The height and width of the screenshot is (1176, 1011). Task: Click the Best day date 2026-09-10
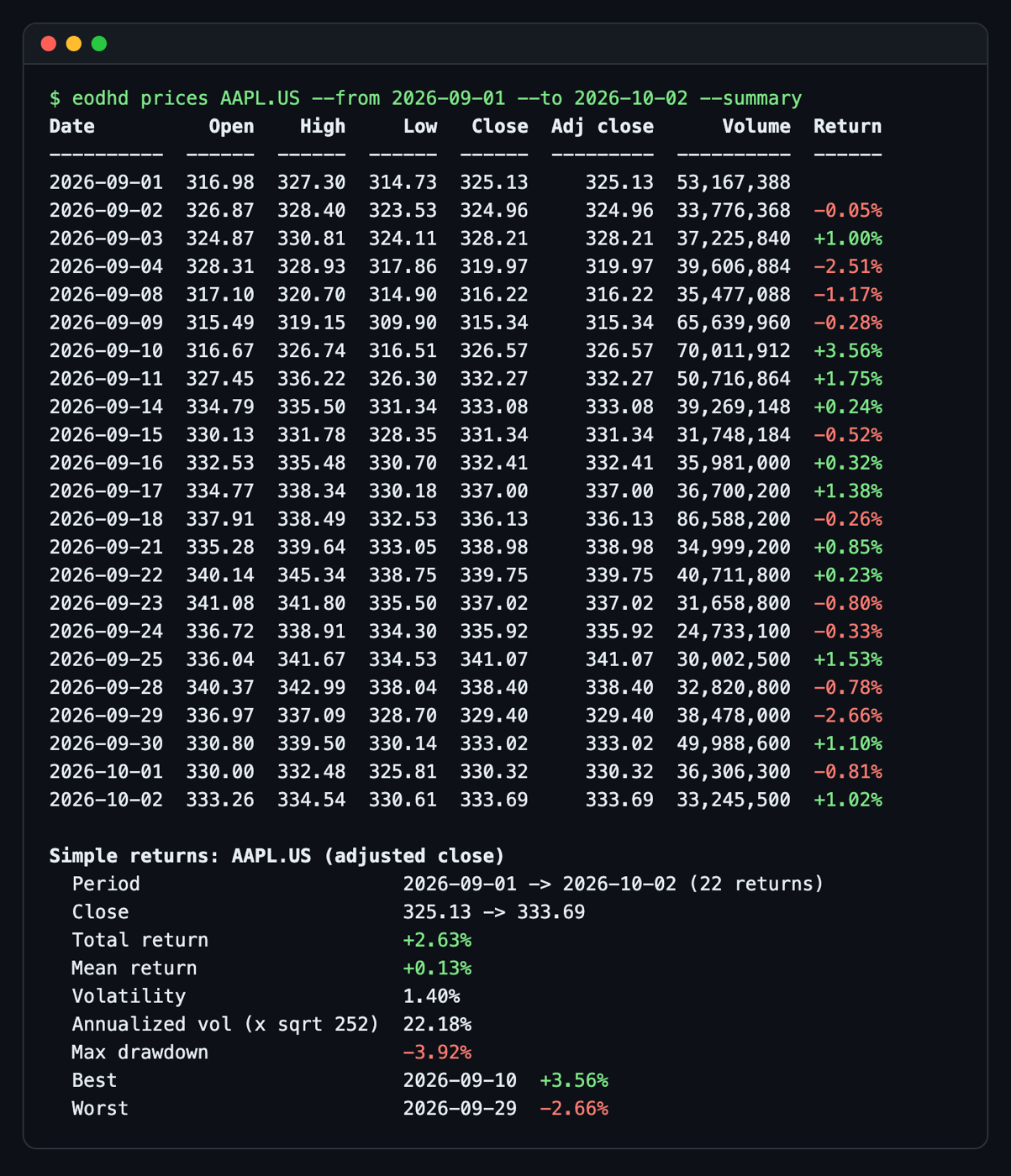pyautogui.click(x=460, y=1080)
